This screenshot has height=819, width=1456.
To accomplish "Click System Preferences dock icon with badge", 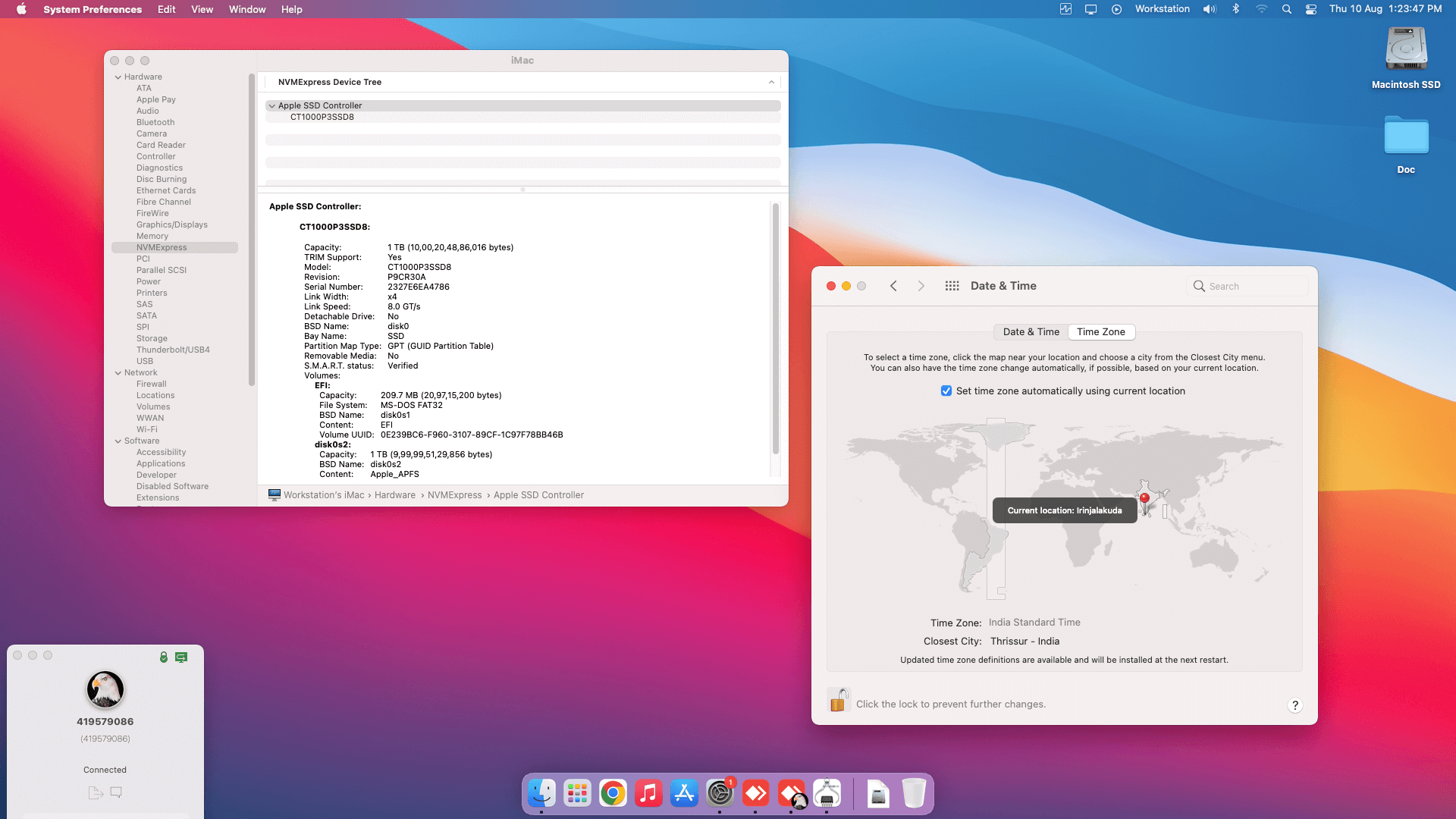I will tap(720, 793).
